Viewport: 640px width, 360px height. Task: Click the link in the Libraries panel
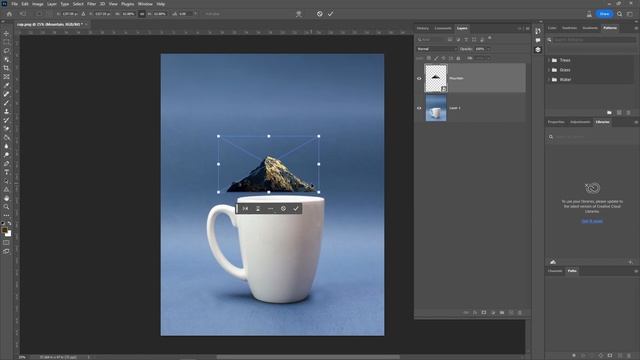coord(592,221)
